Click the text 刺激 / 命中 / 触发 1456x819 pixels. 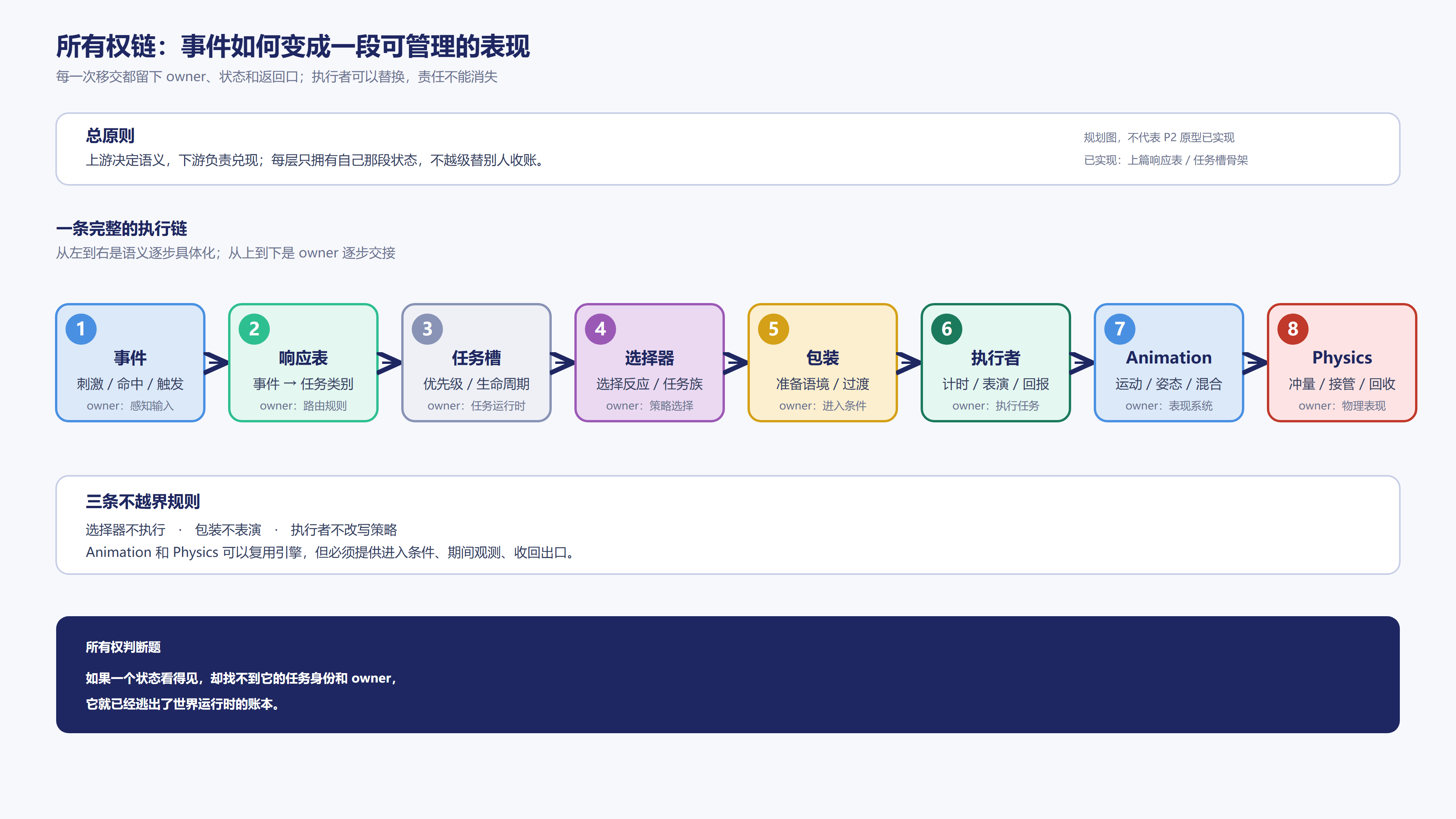coord(130,384)
